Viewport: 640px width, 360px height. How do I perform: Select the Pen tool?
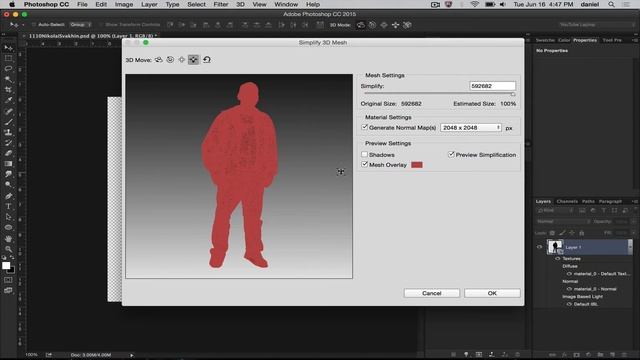[x=8, y=196]
